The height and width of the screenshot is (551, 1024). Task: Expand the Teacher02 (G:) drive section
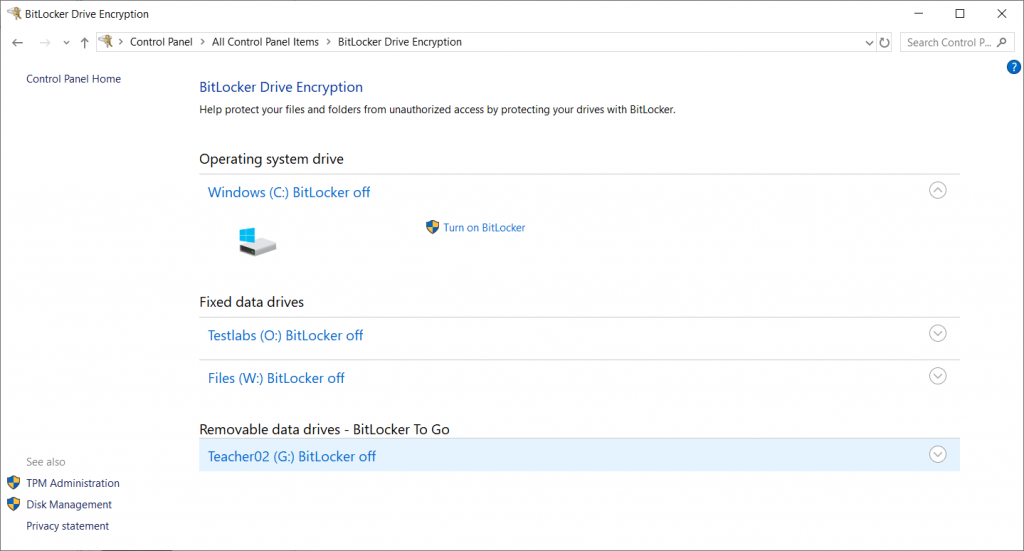pyautogui.click(x=938, y=454)
